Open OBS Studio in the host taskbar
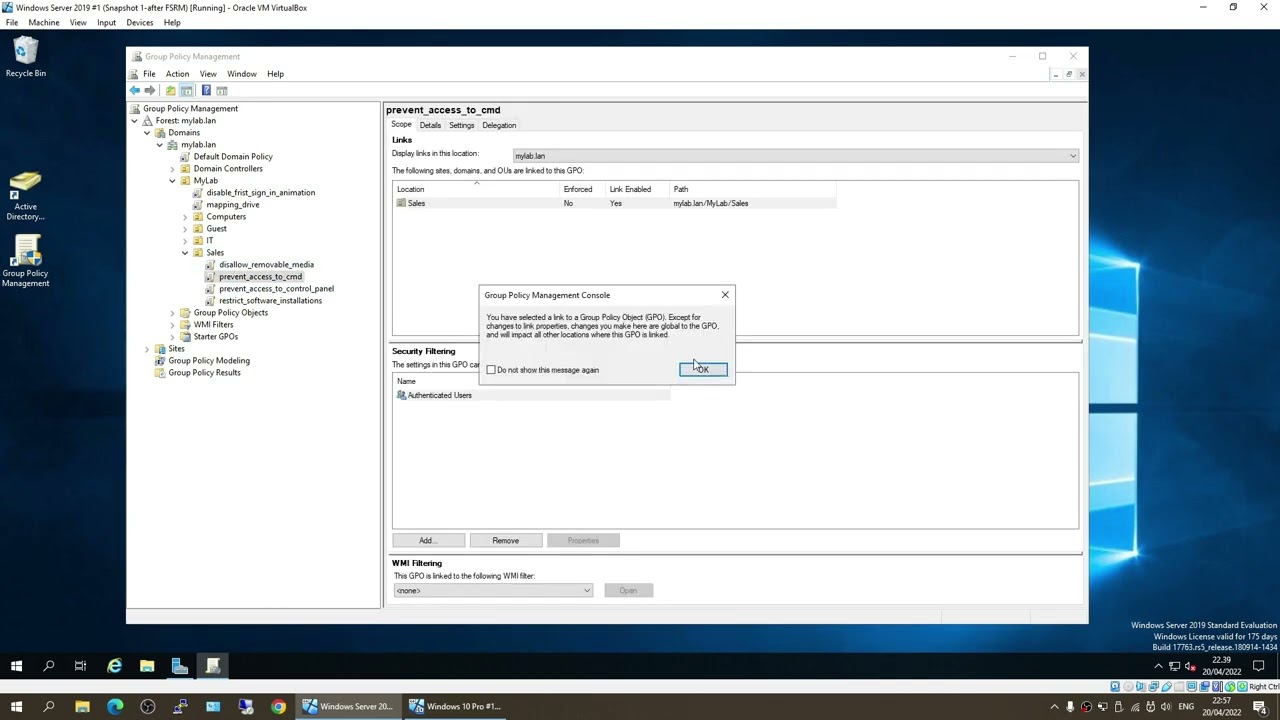Image resolution: width=1280 pixels, height=720 pixels. (x=148, y=707)
